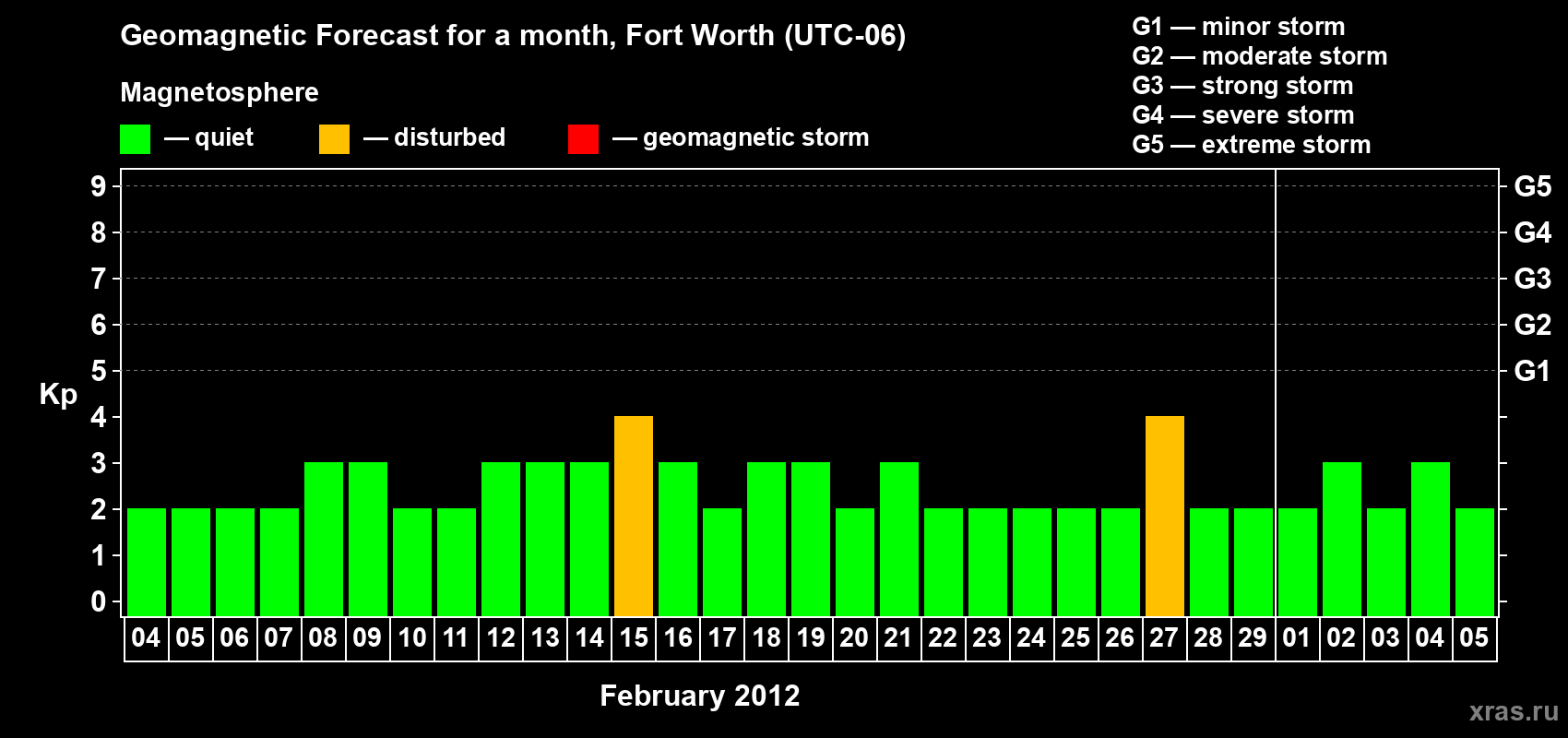Click the date label 23
1568x738 pixels.
tap(987, 637)
